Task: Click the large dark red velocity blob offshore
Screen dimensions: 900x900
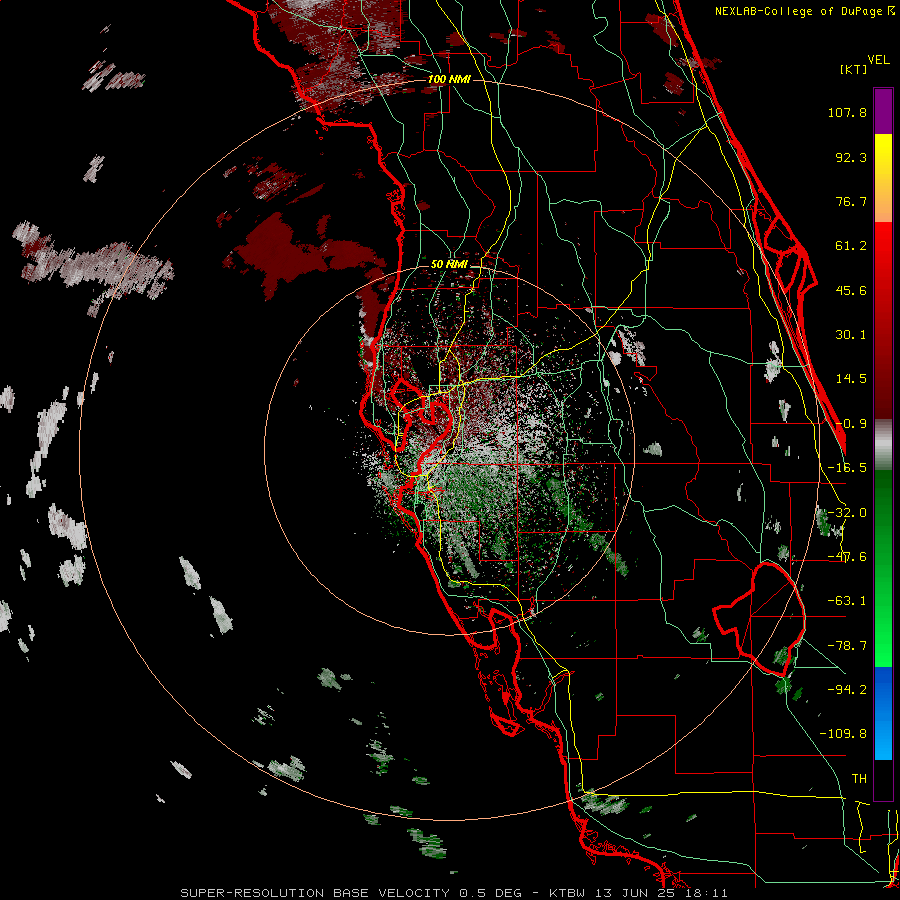Action: pos(298,253)
